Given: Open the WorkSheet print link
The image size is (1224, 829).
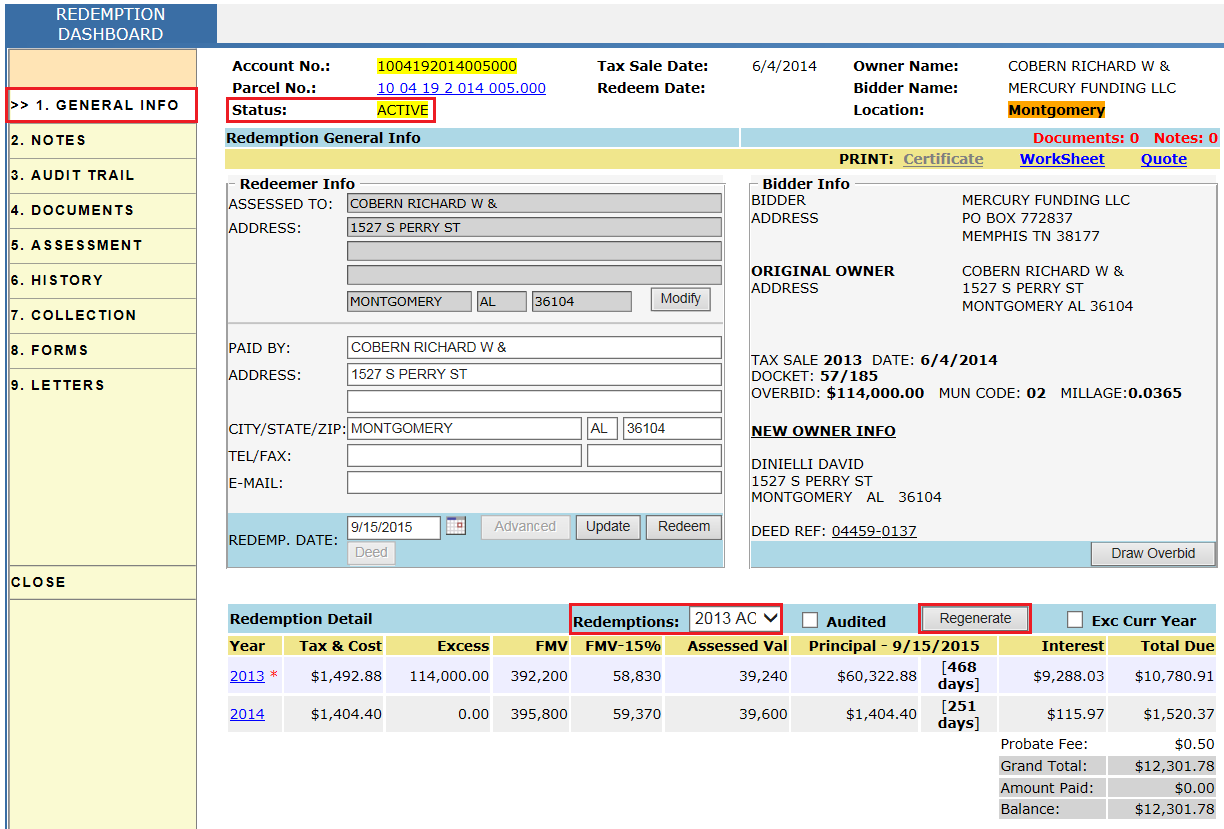Looking at the screenshot, I should click(x=1062, y=159).
